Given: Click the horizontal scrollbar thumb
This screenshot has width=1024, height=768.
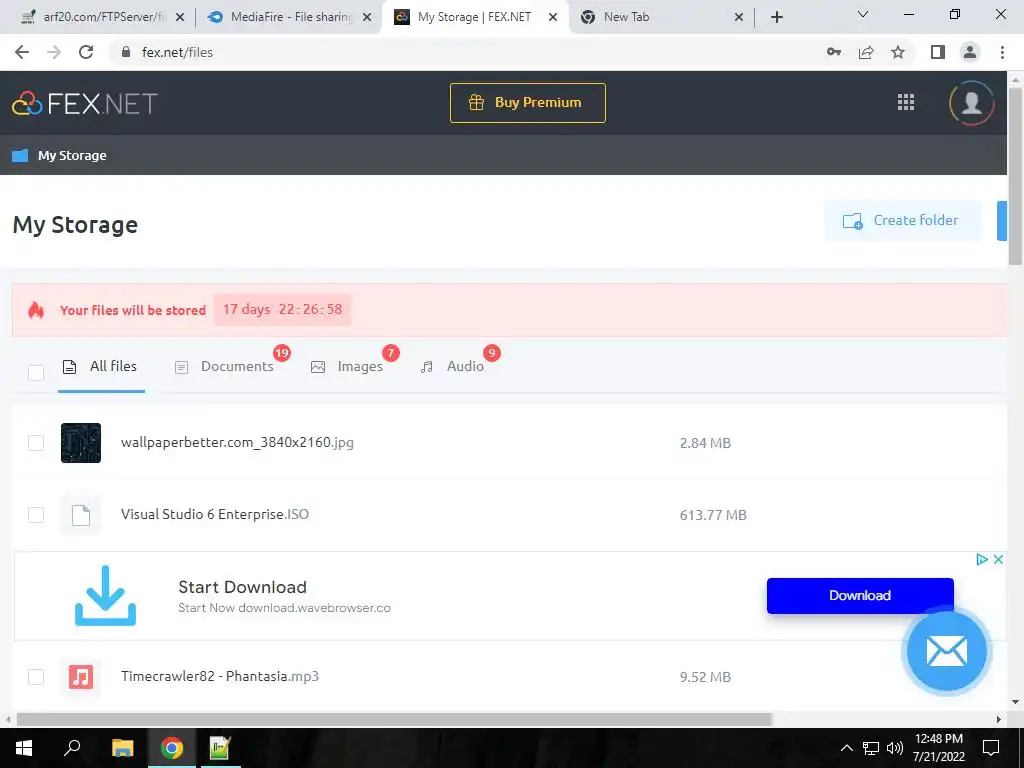Looking at the screenshot, I should pyautogui.click(x=394, y=720).
